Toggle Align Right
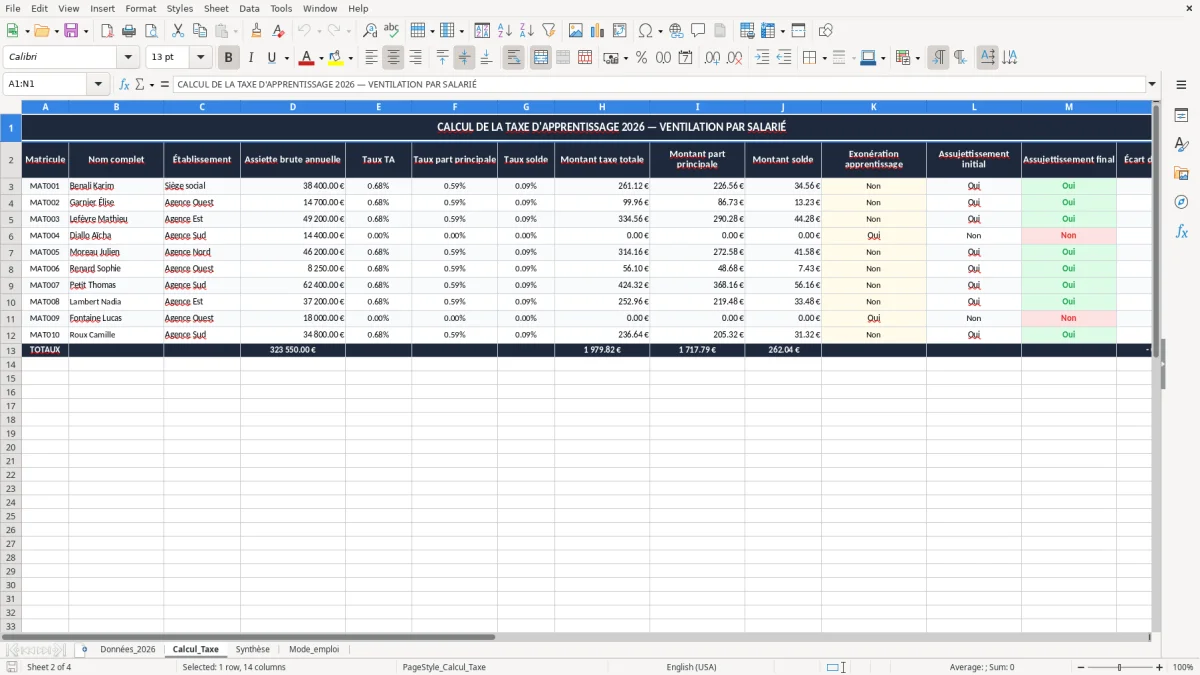Viewport: 1200px width, 675px height. point(415,58)
